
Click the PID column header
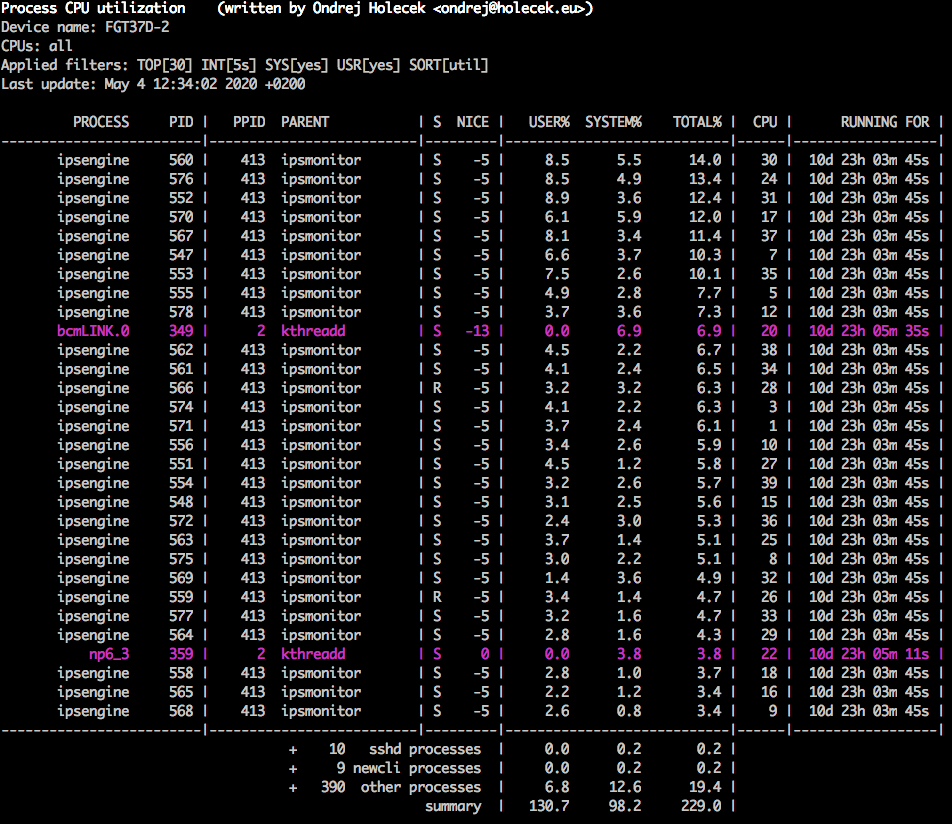point(181,122)
